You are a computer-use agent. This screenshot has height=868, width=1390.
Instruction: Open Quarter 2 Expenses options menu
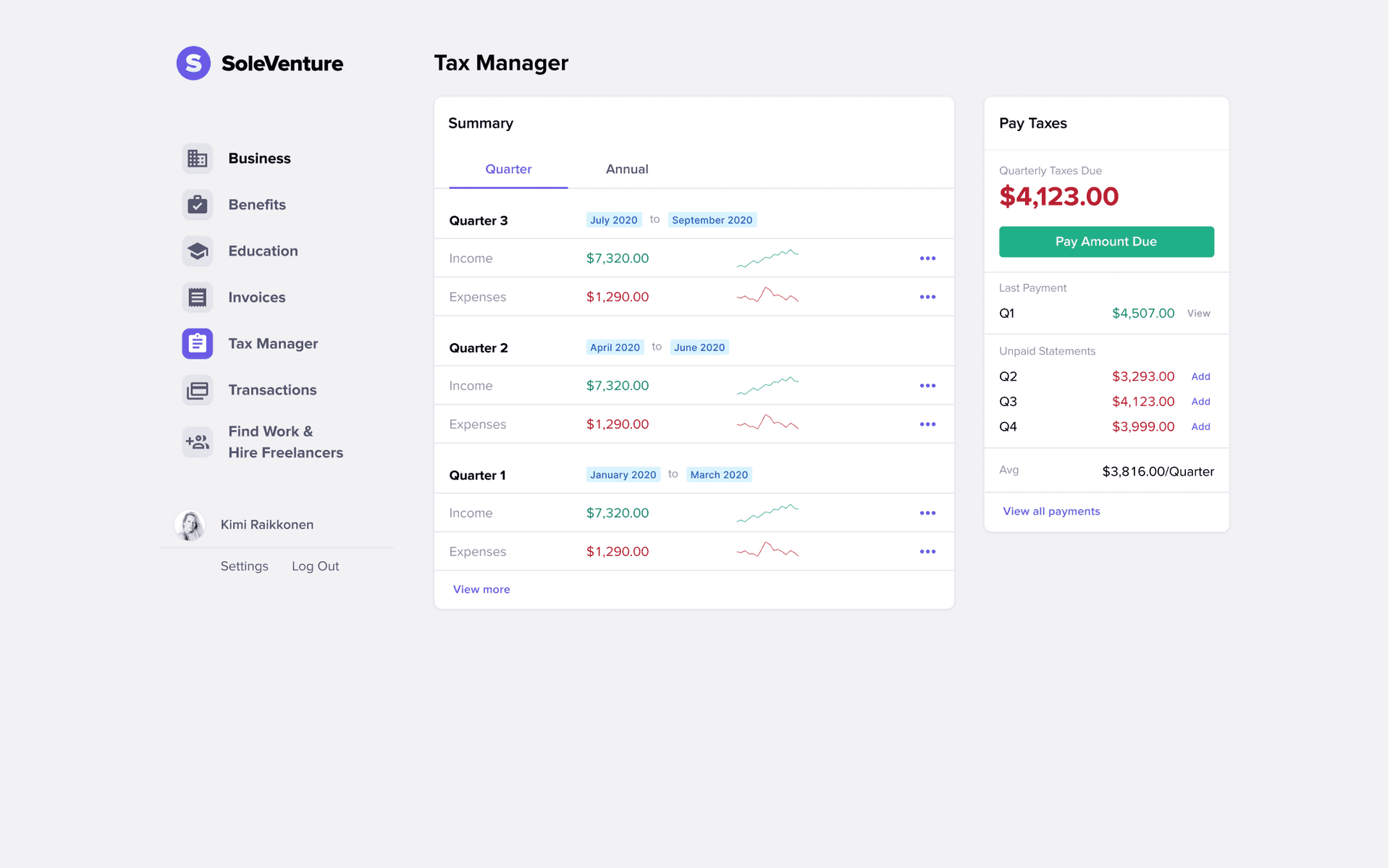(927, 424)
